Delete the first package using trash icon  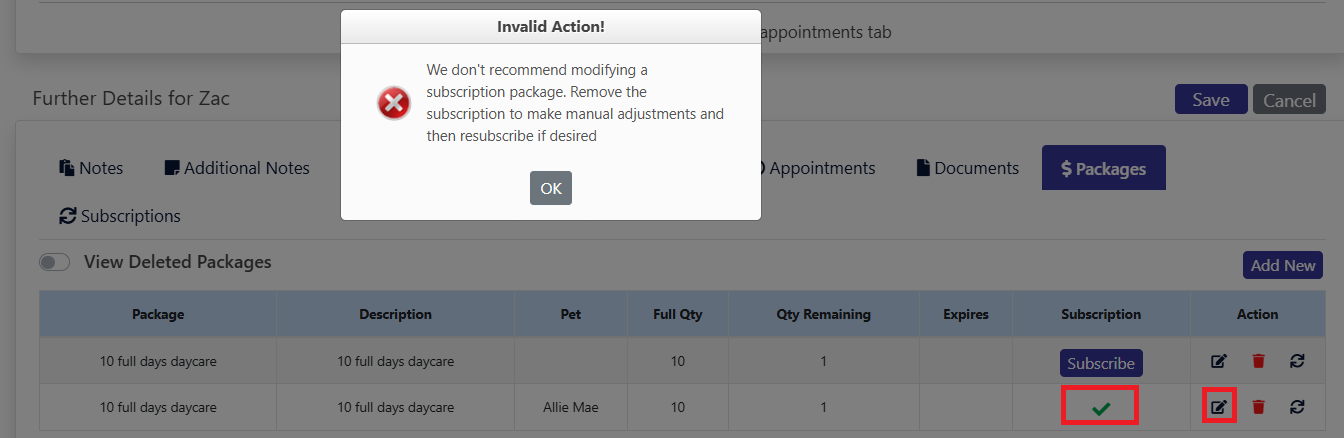(1258, 362)
